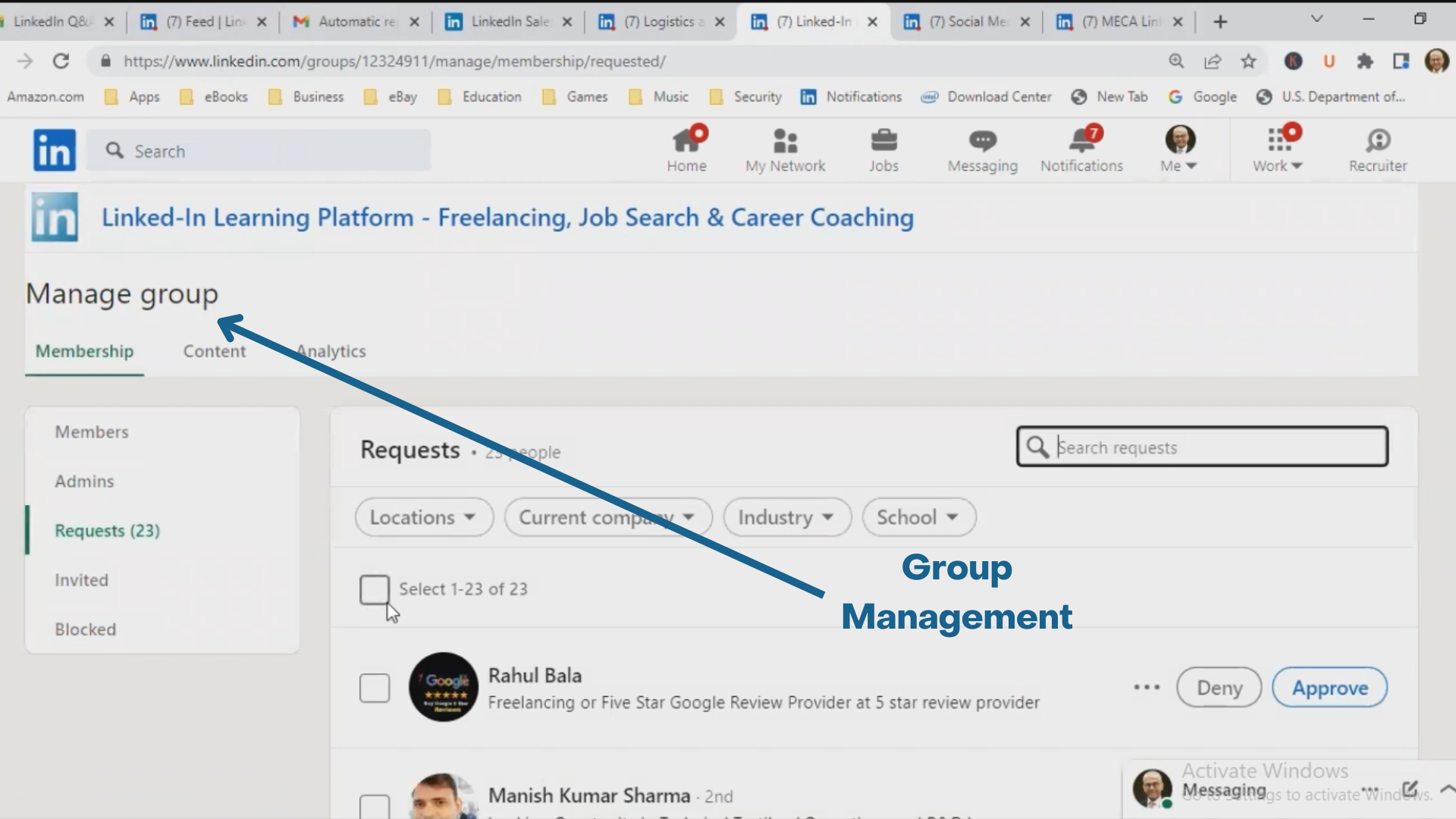
Task: Switch to the Content tab
Action: [215, 351]
